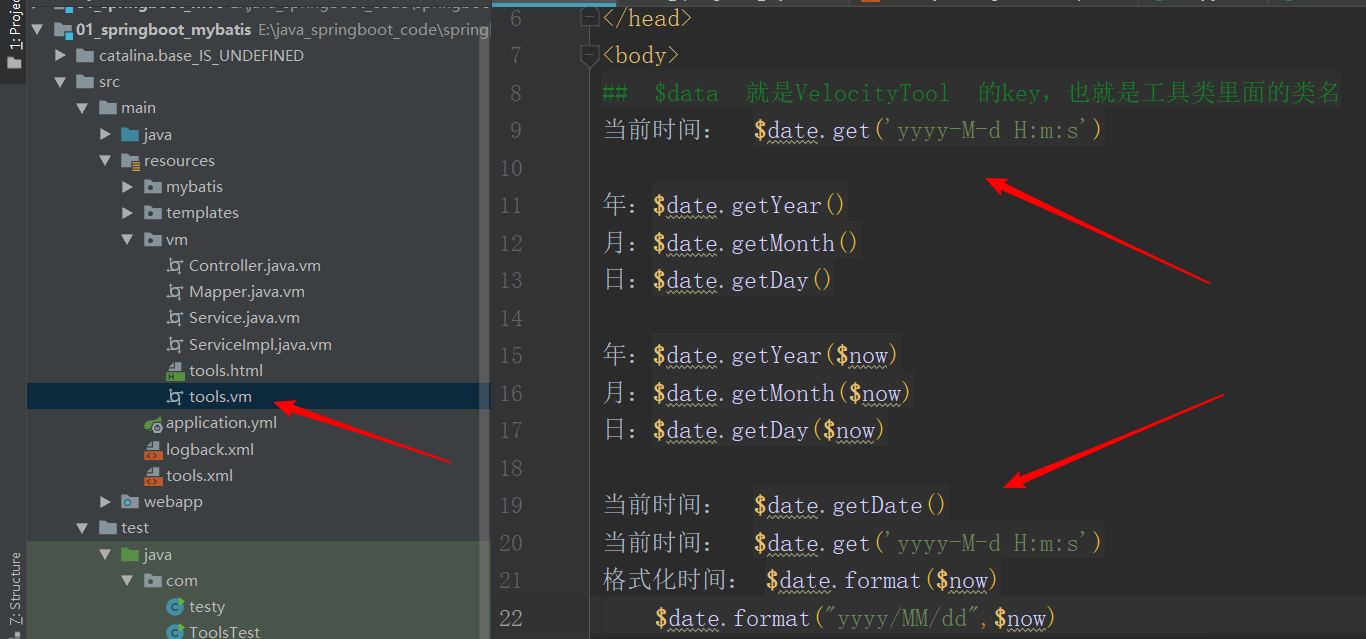This screenshot has width=1366, height=639.
Task: Collapse the test folder node
Action: (x=82, y=527)
